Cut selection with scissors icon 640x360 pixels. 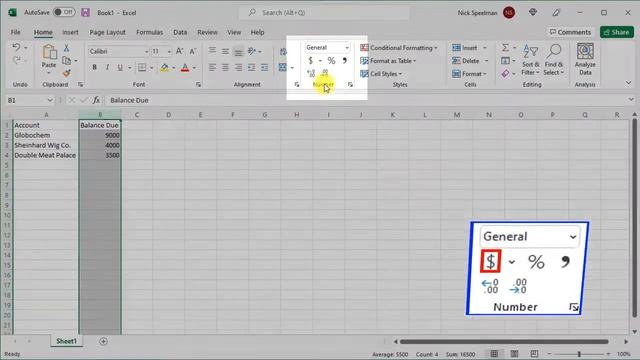coord(66,48)
